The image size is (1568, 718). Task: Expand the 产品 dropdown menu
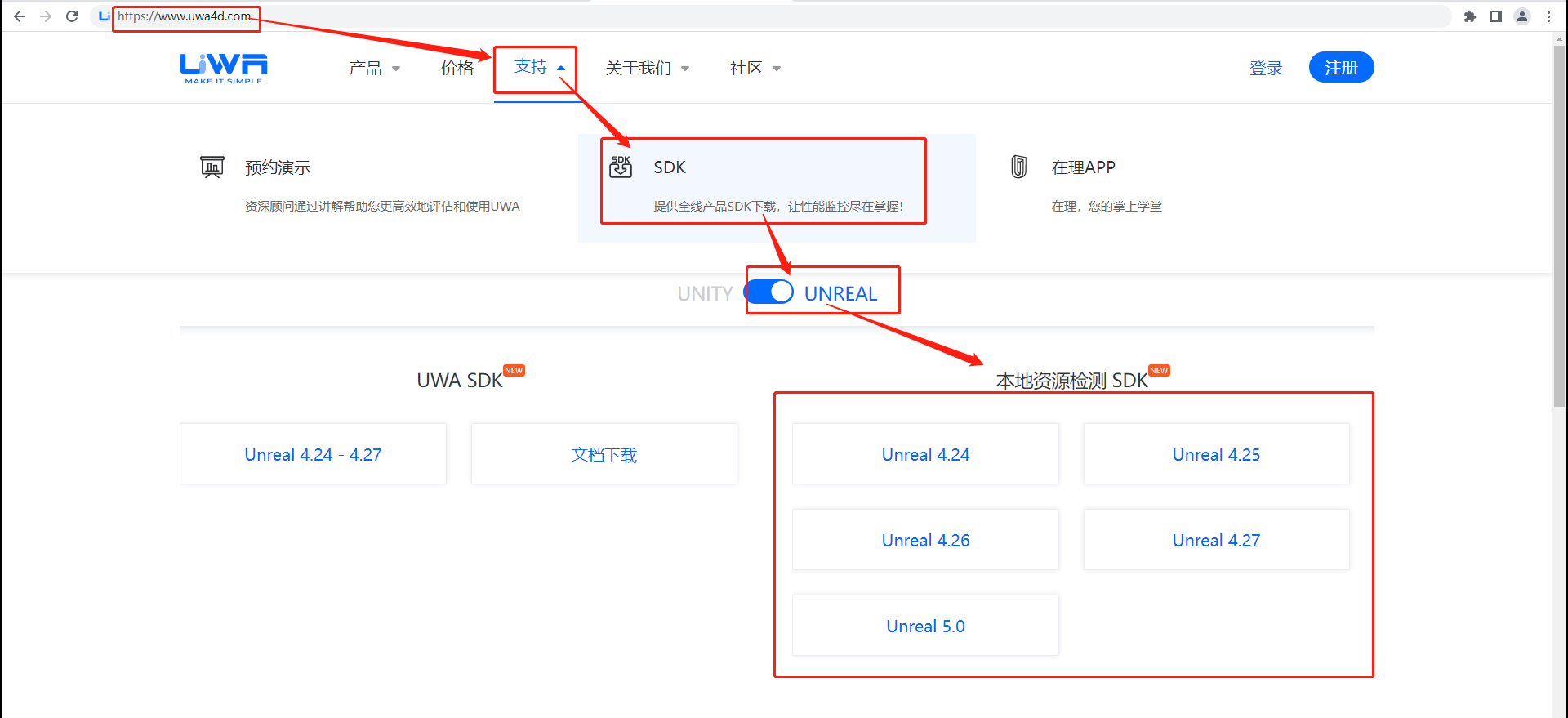[x=374, y=68]
